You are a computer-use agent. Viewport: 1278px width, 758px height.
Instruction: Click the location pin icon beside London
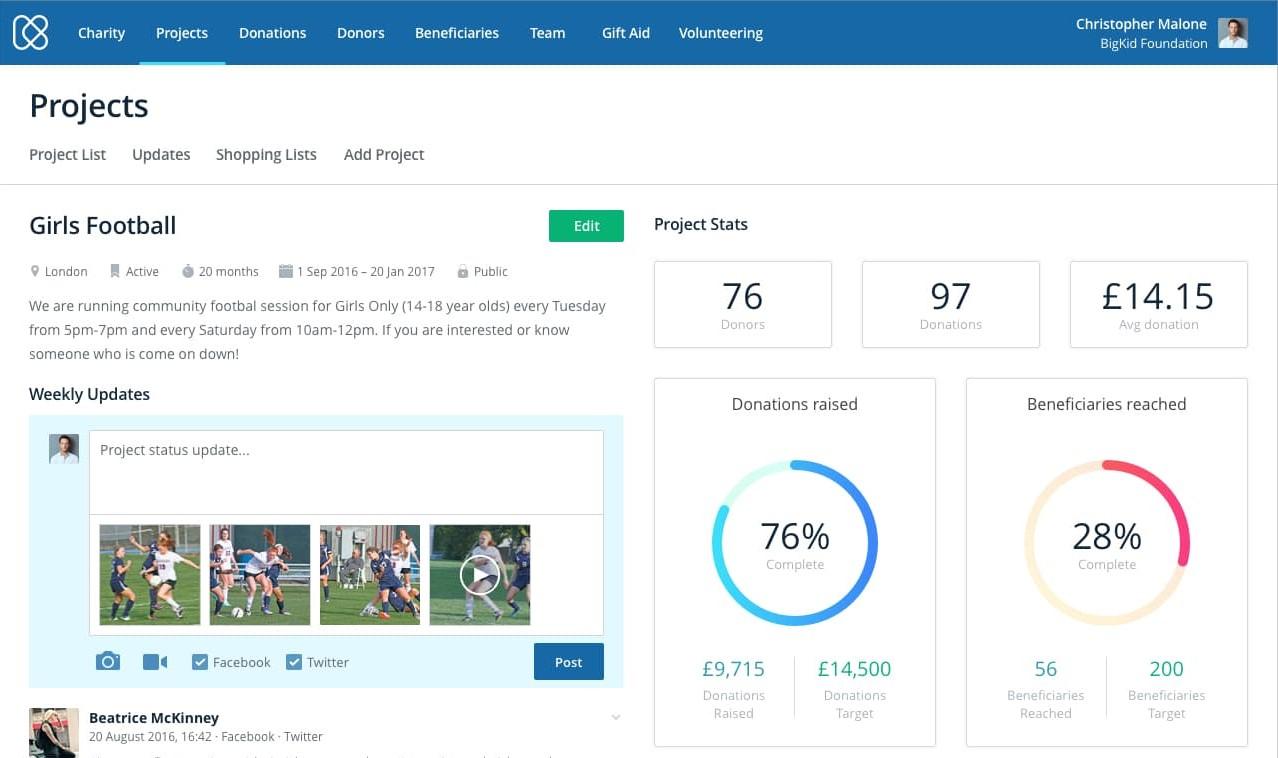click(x=35, y=271)
